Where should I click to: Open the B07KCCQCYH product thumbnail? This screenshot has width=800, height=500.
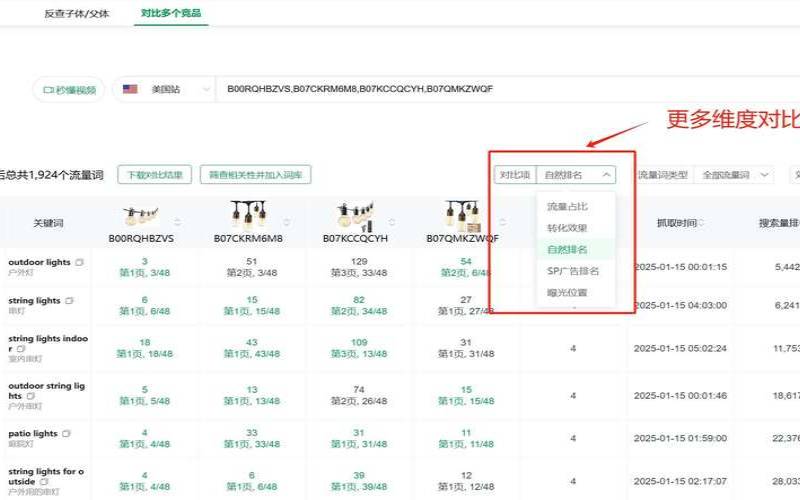[x=355, y=217]
